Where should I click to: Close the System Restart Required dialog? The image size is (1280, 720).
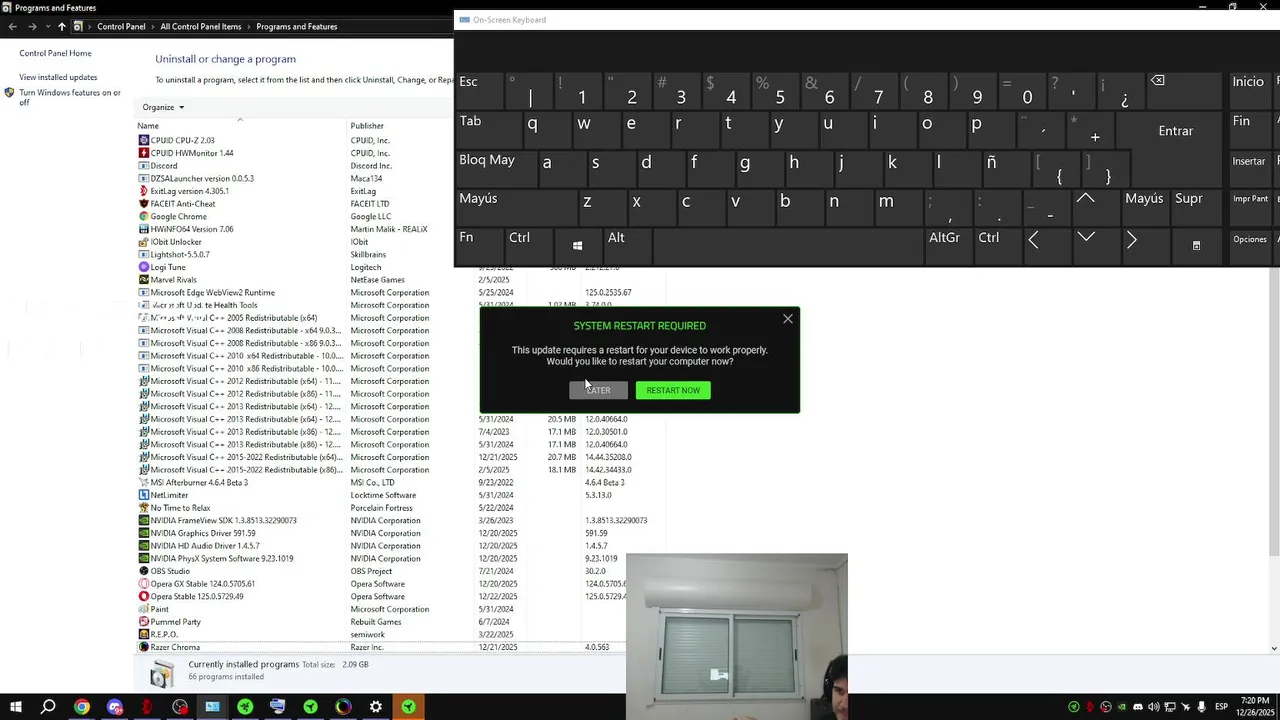(x=788, y=319)
